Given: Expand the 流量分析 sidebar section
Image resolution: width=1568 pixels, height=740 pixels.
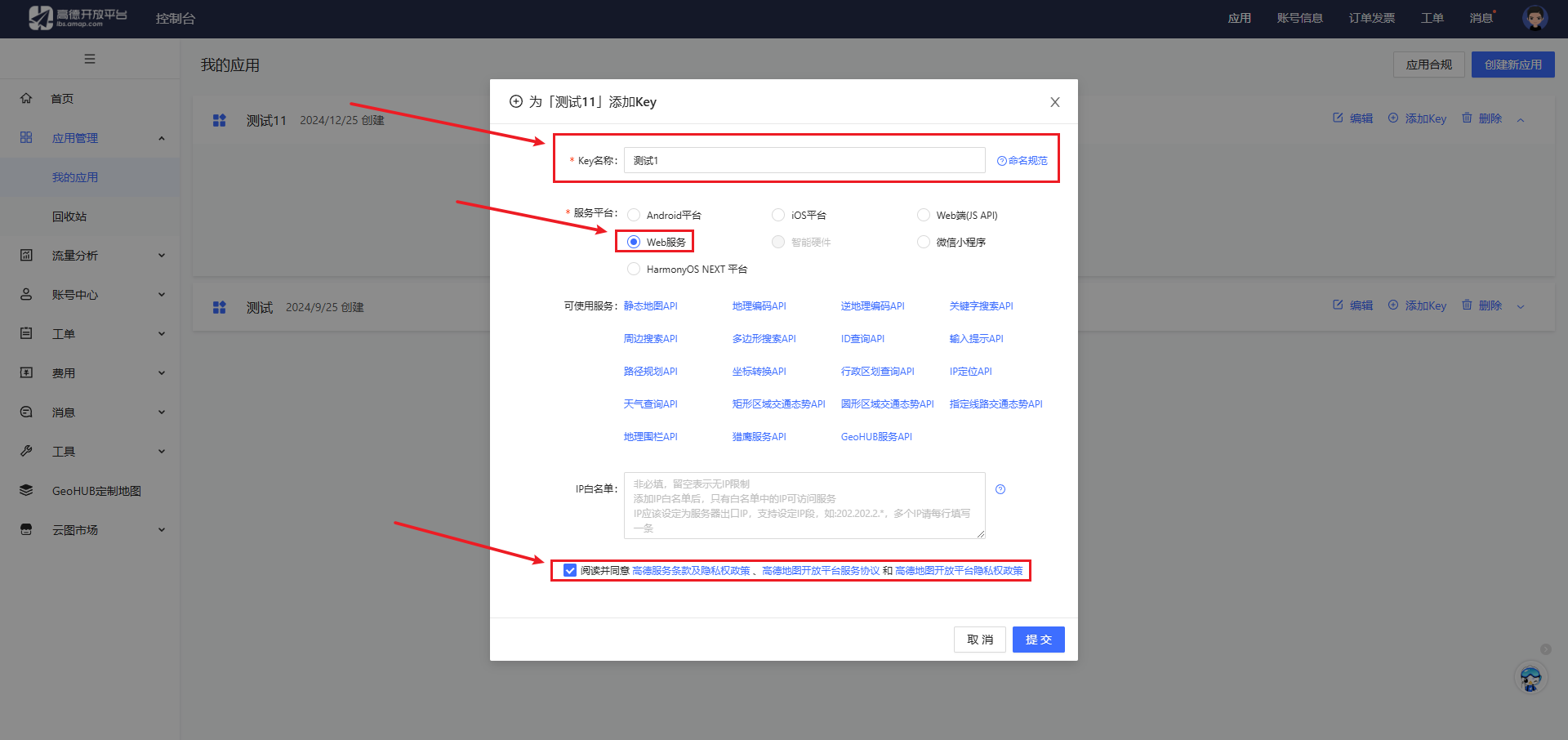Looking at the screenshot, I should coord(162,256).
